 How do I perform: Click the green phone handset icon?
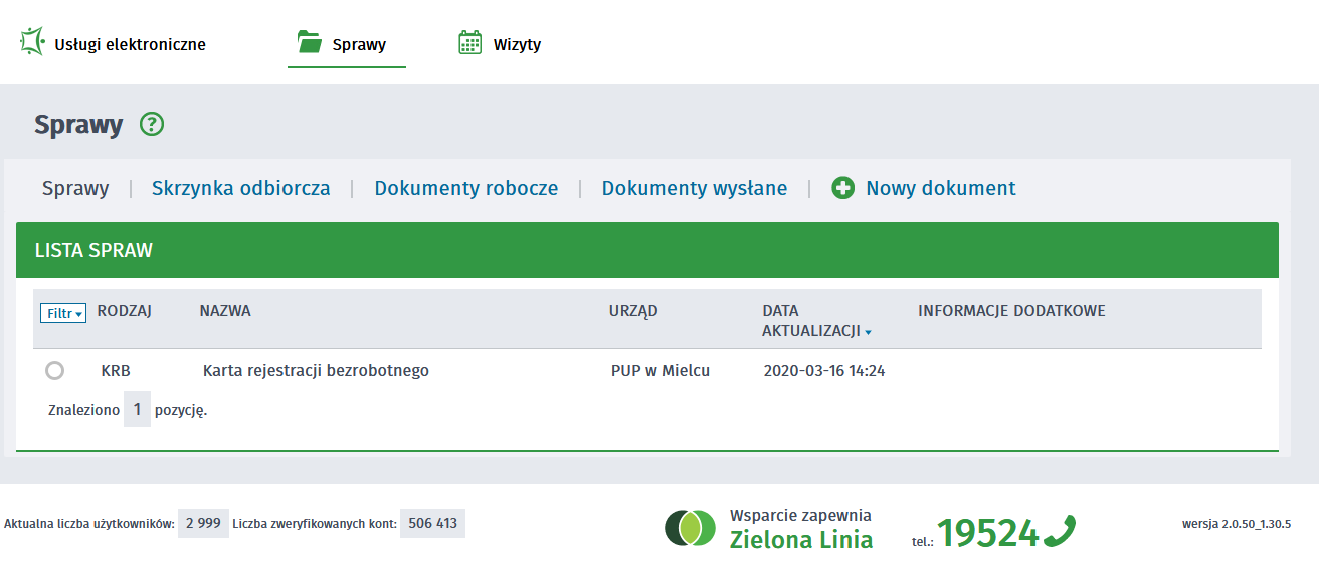[1060, 531]
